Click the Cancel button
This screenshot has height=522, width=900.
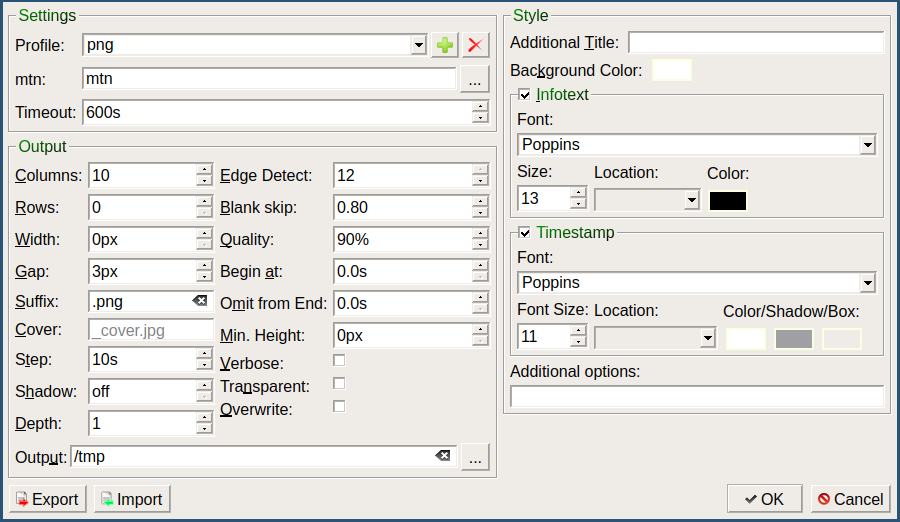click(x=850, y=499)
